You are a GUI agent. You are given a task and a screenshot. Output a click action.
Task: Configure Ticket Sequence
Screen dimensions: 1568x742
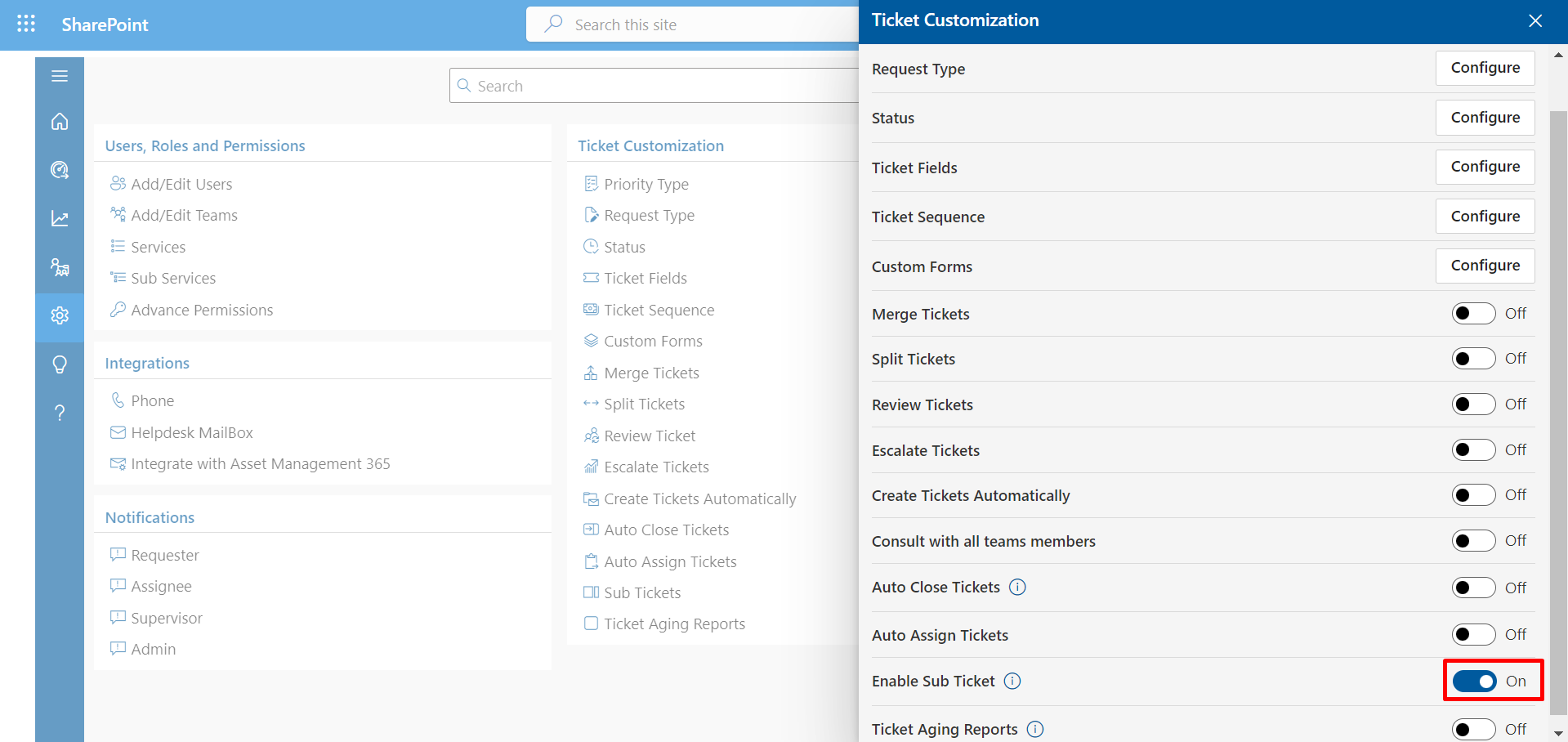1485,217
